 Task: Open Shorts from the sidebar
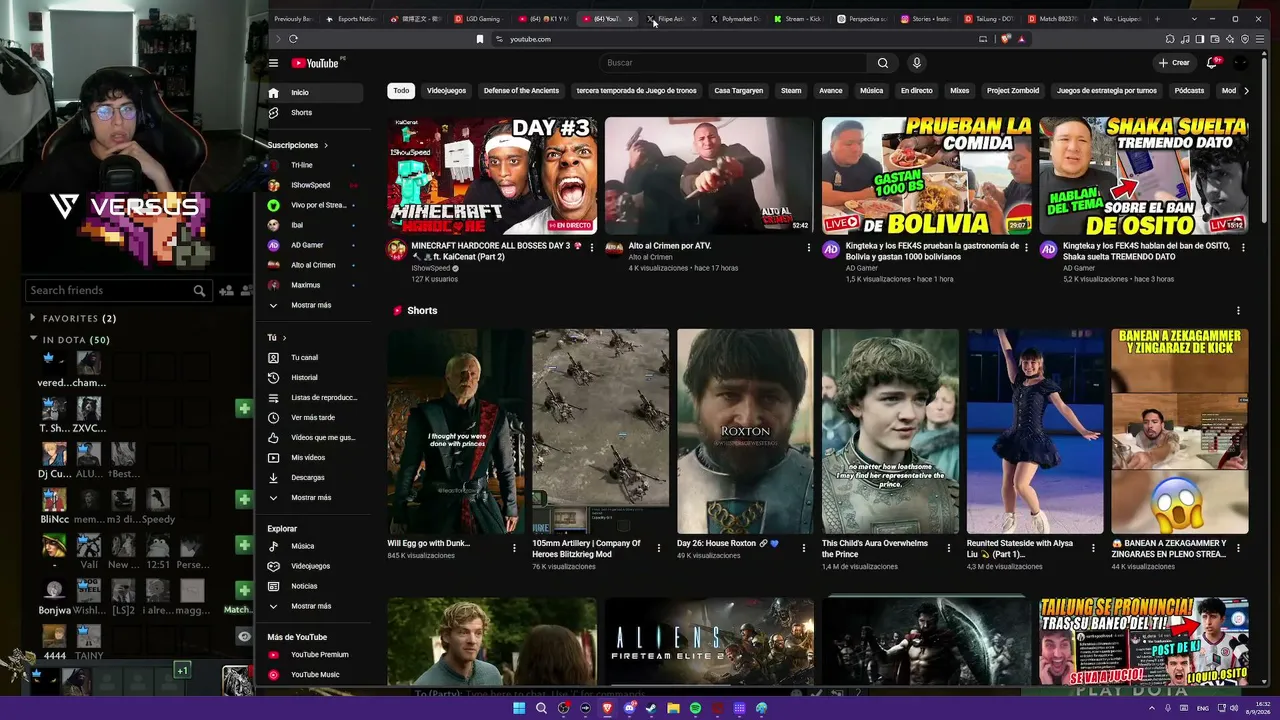point(314,113)
